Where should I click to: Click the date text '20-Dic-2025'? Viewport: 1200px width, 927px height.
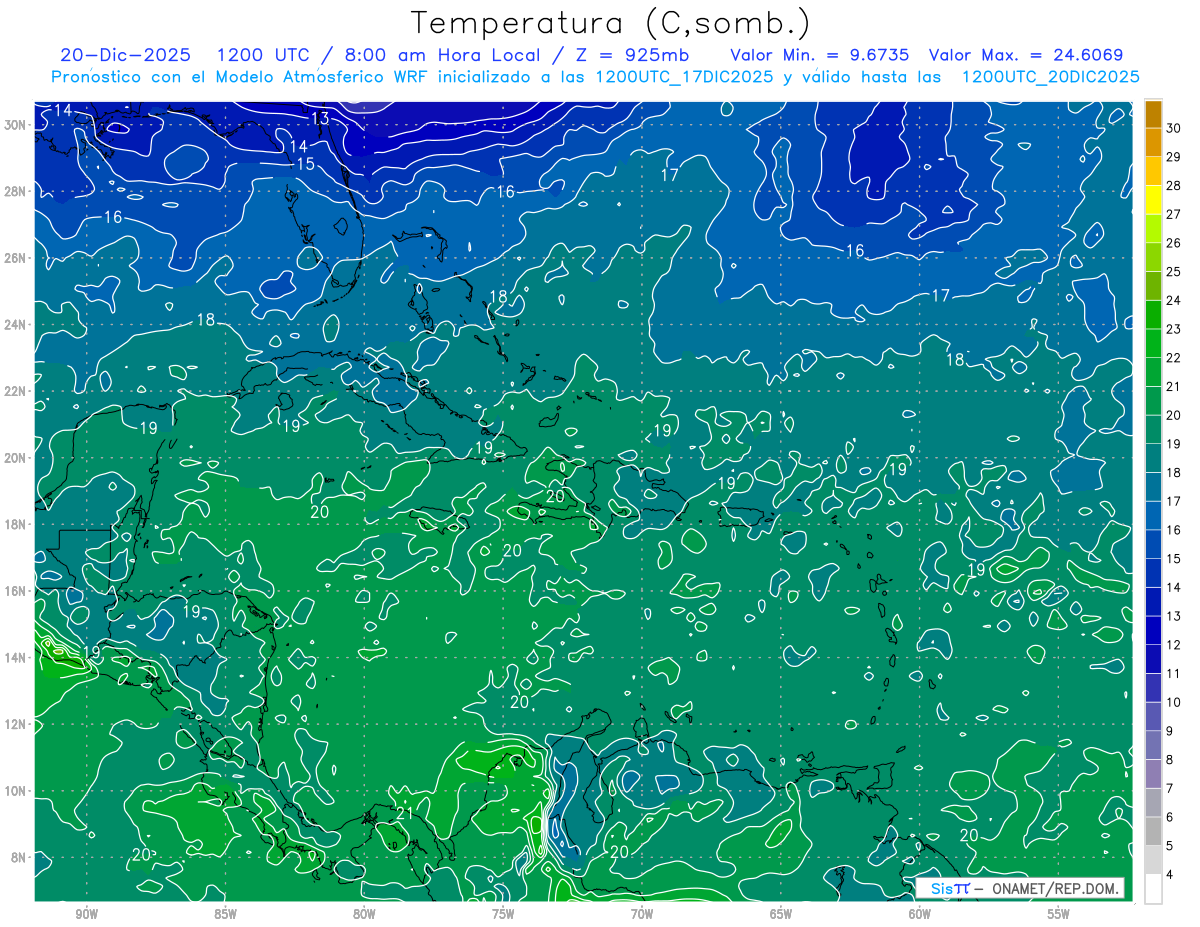pyautogui.click(x=128, y=55)
